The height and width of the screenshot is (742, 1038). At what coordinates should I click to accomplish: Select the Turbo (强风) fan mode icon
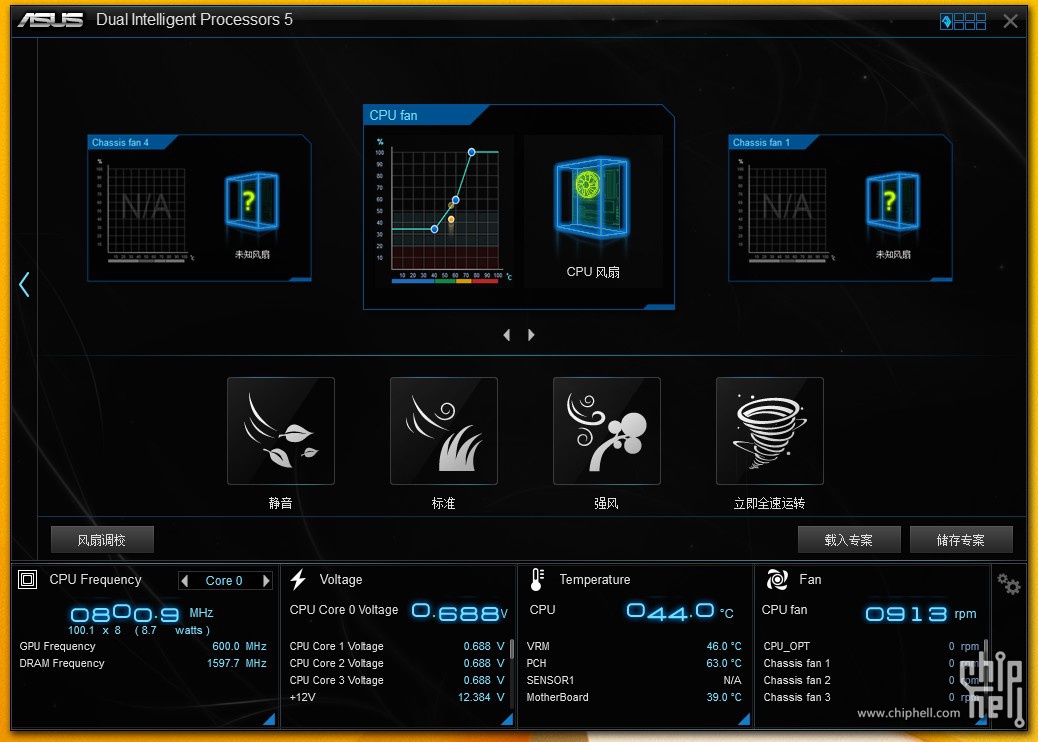tap(606, 431)
